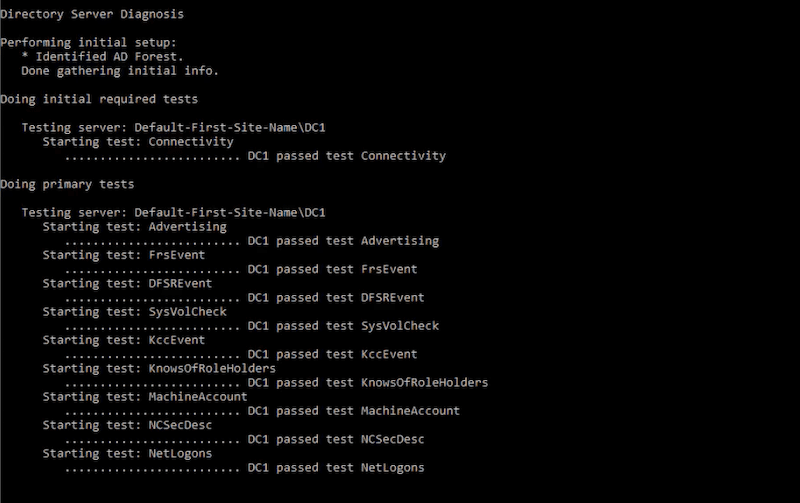The image size is (800, 503).
Task: Click 'Done gathering initial info.' line
Action: tap(120, 70)
